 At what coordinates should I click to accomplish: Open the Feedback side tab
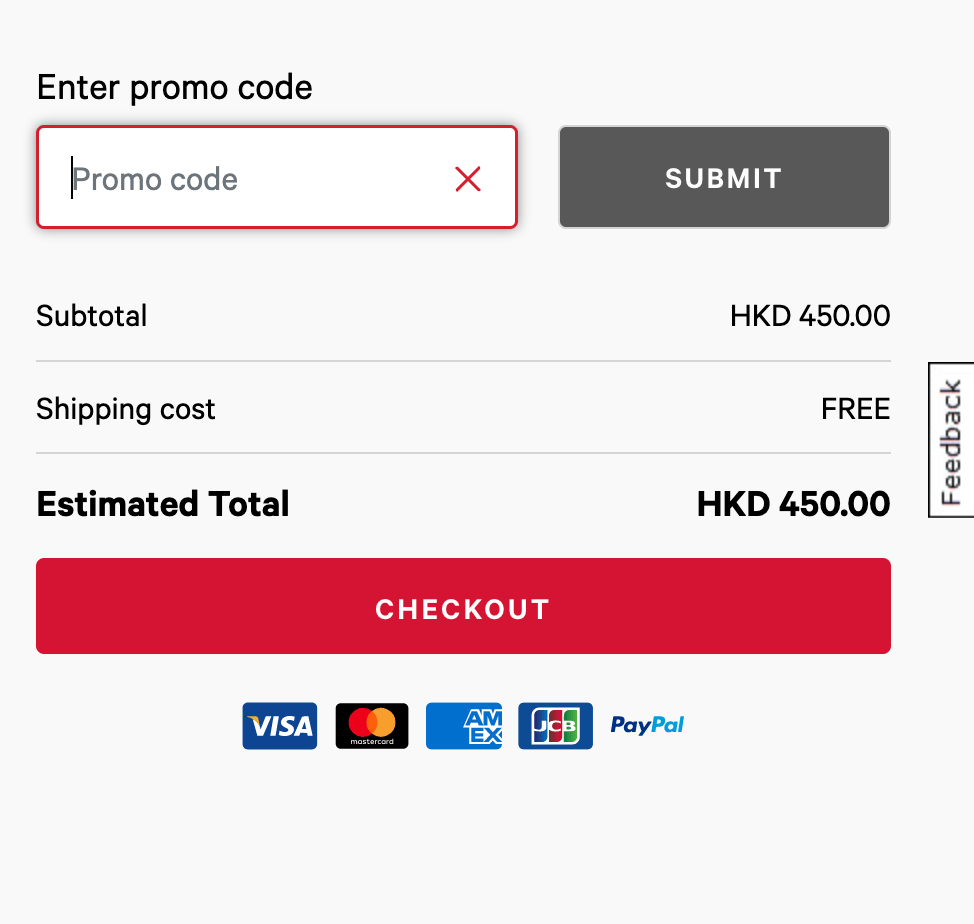pyautogui.click(x=951, y=440)
